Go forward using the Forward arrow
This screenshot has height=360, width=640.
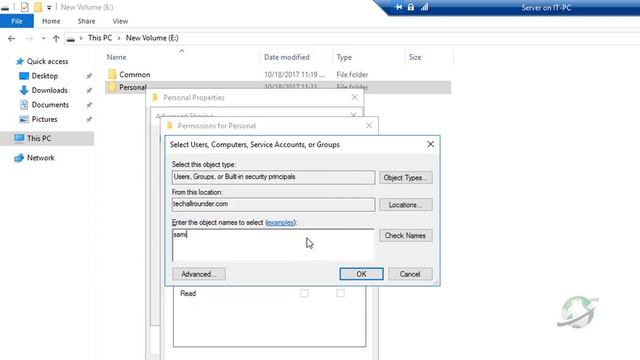click(29, 38)
